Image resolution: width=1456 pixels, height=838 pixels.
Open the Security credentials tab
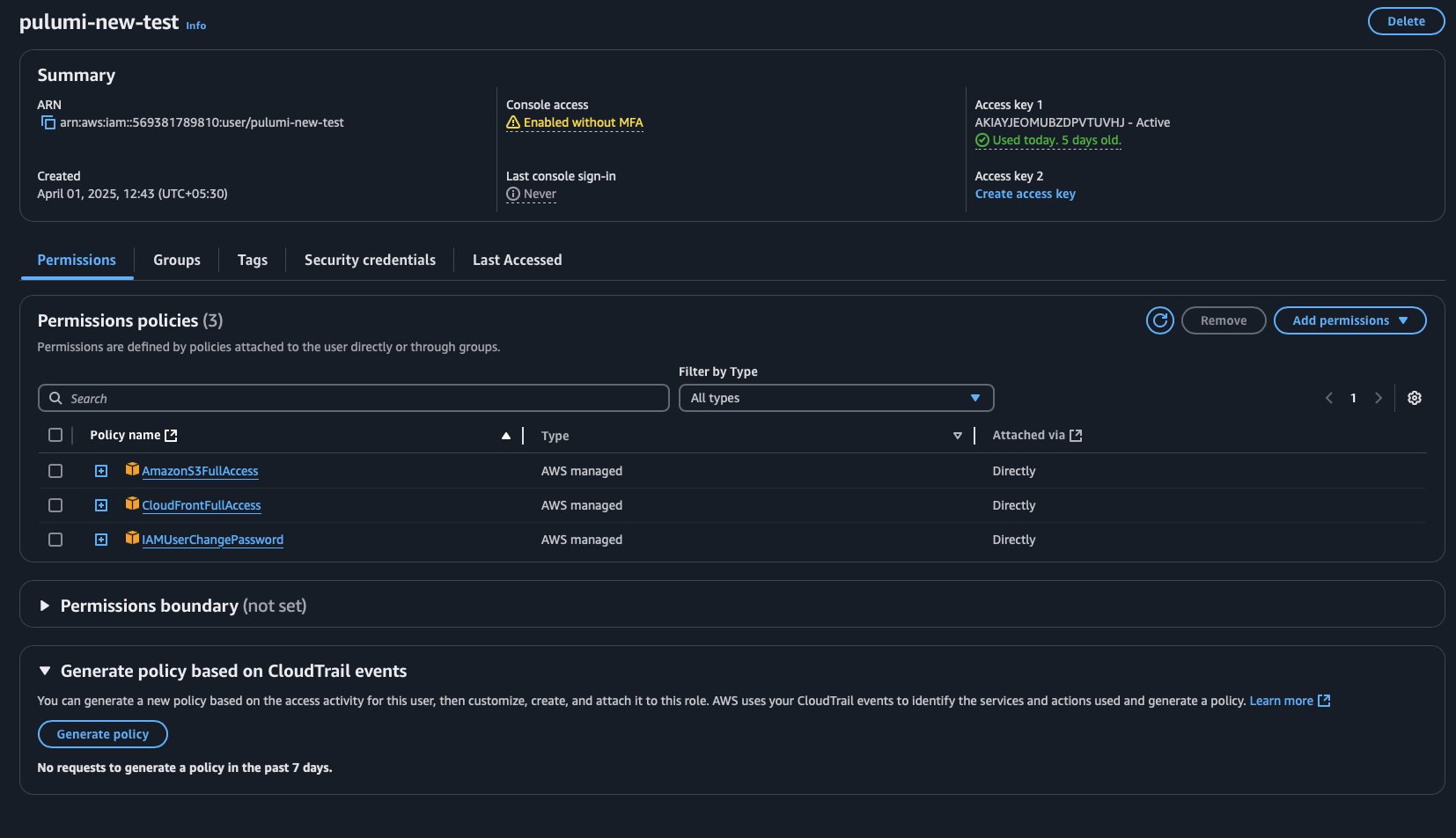(370, 260)
